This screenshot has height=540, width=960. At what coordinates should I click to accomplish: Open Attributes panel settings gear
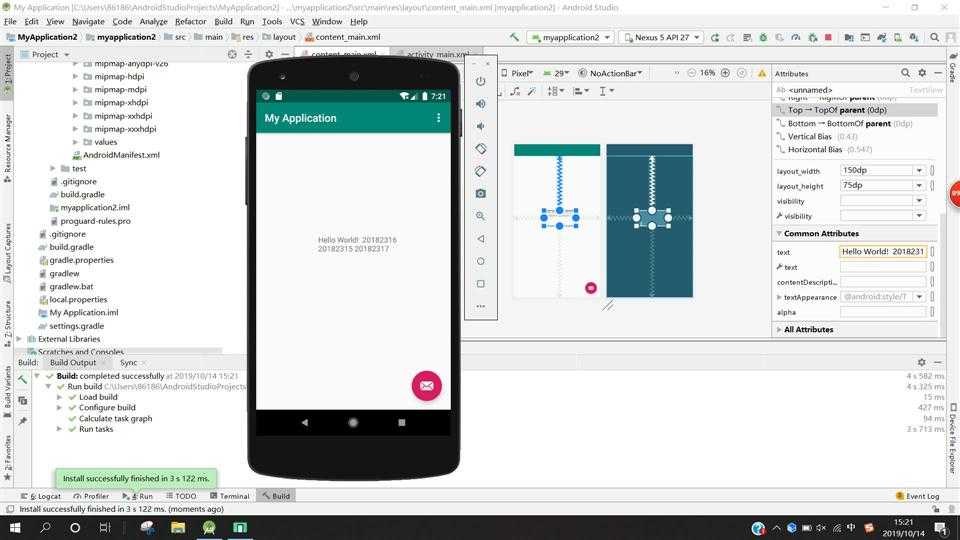(x=922, y=73)
